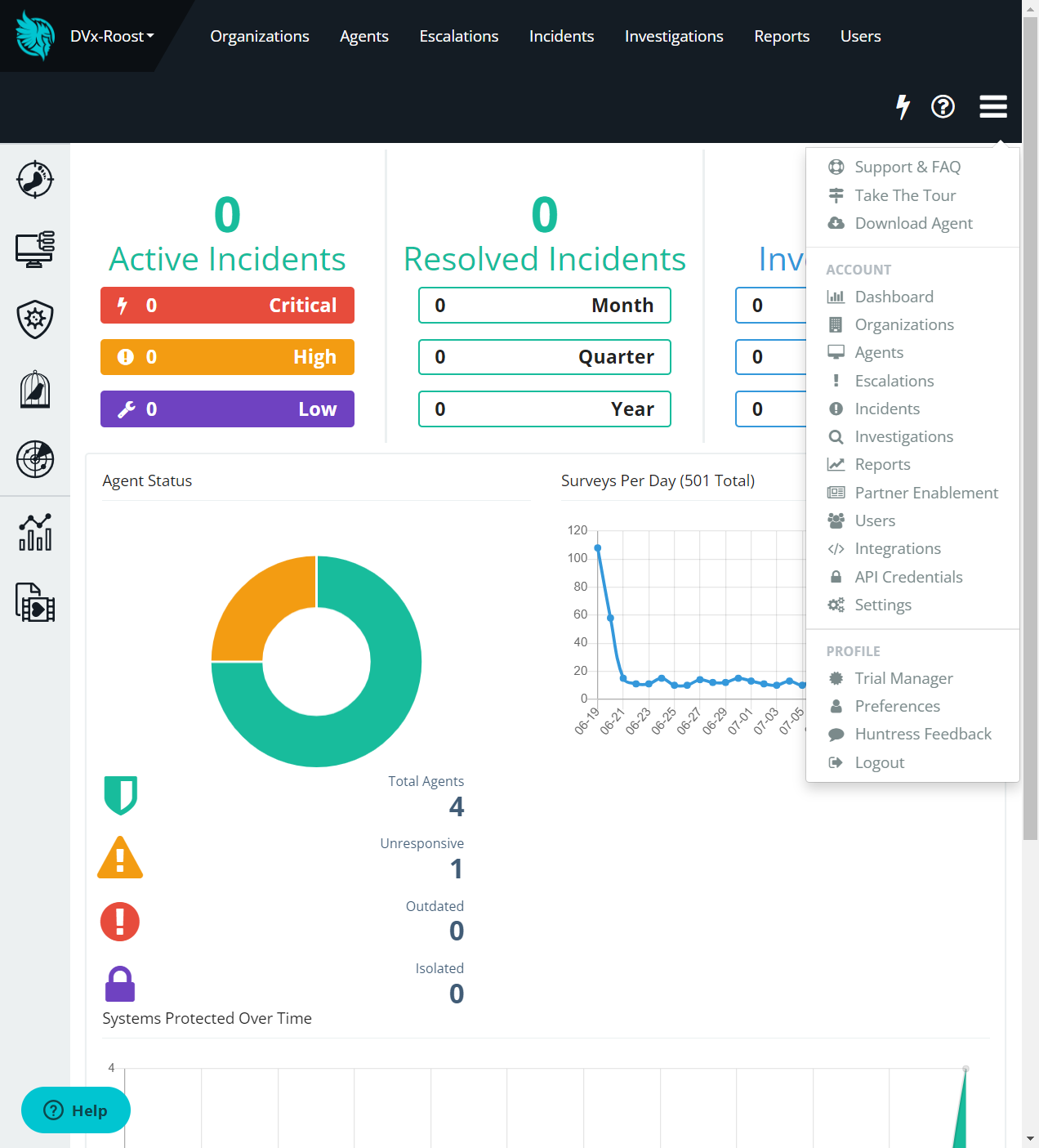Click the gears icon beside Settings

coord(836,605)
